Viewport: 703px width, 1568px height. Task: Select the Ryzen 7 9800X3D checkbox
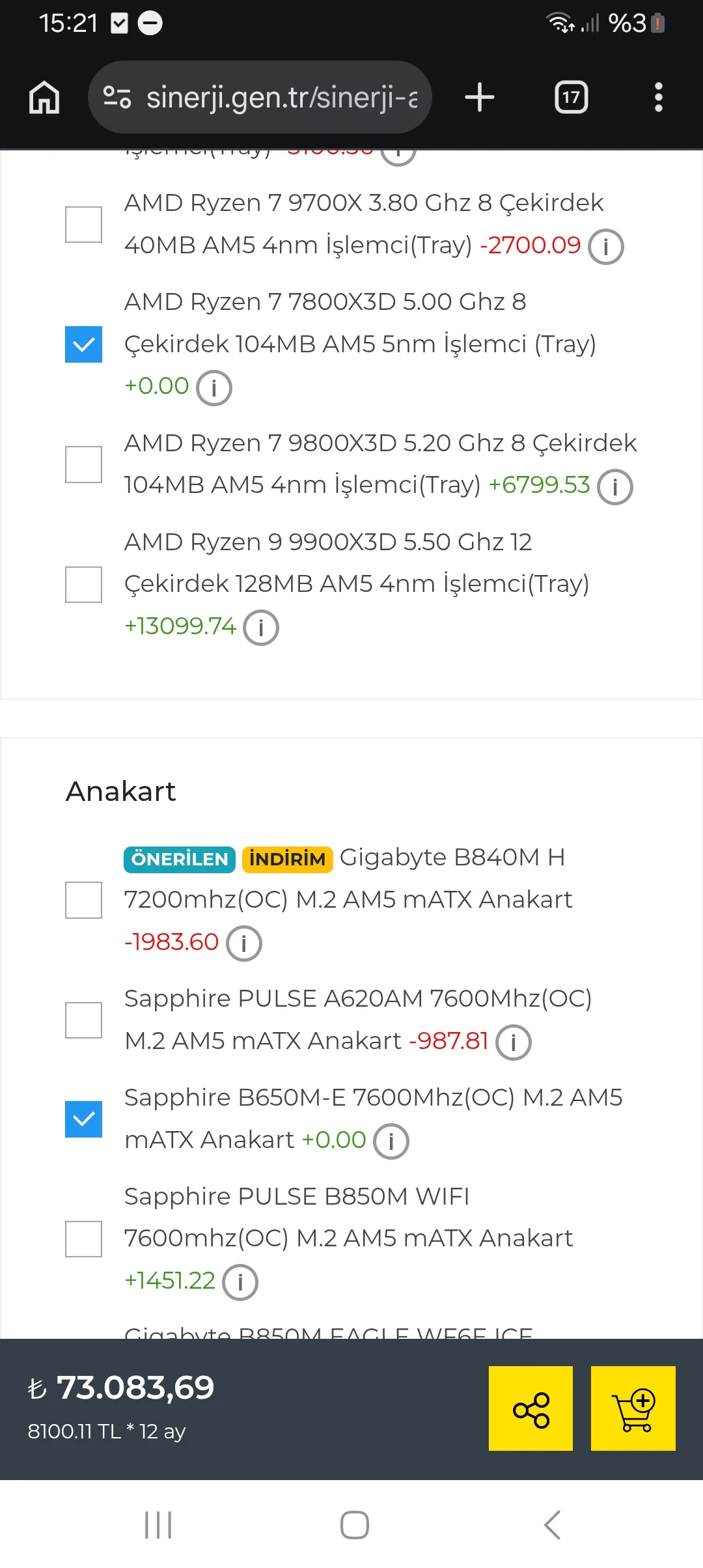click(x=83, y=464)
